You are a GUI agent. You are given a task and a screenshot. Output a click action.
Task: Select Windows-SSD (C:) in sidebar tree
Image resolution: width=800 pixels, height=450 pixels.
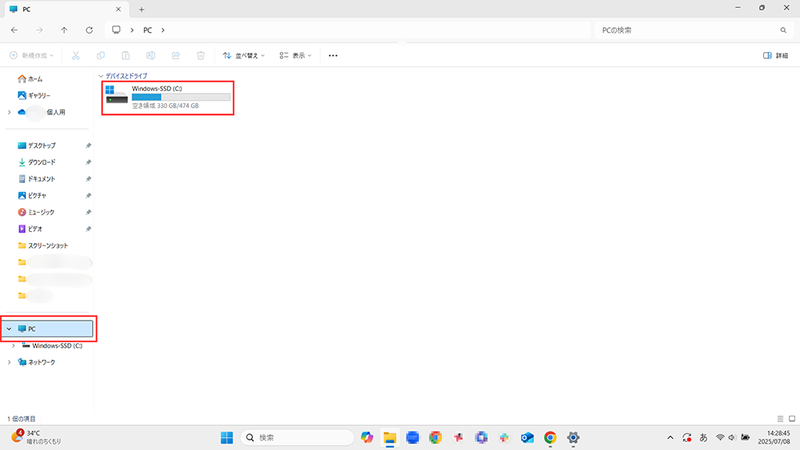click(x=52, y=345)
